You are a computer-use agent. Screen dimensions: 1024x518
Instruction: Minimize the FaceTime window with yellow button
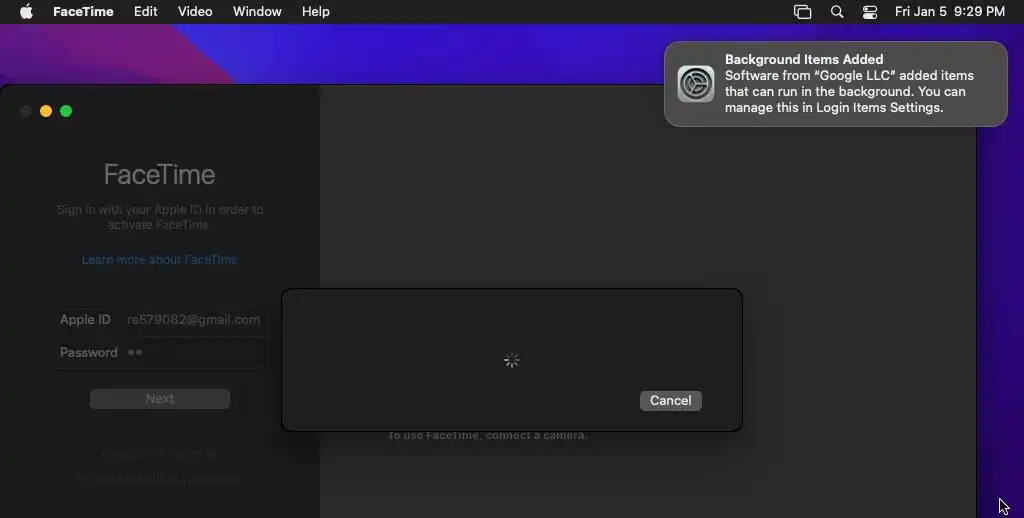(46, 111)
